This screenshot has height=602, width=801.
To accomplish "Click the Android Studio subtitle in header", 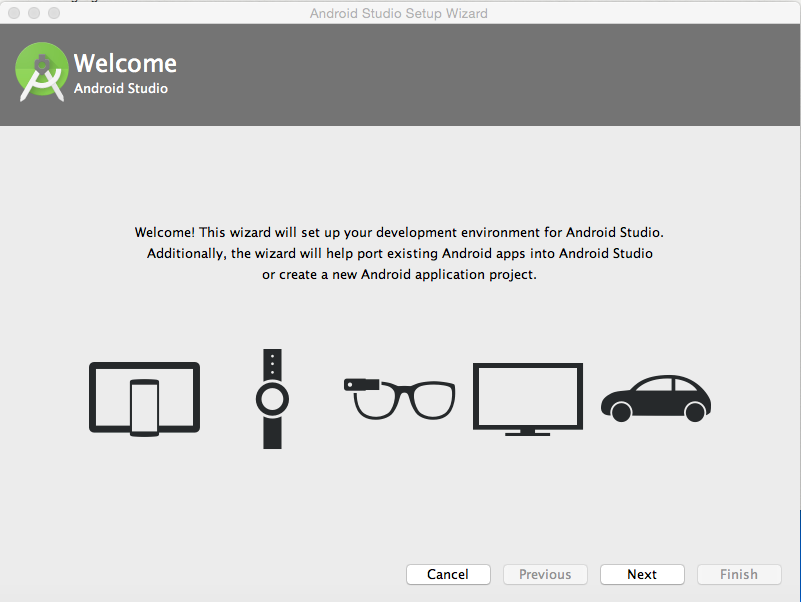I will click(121, 88).
